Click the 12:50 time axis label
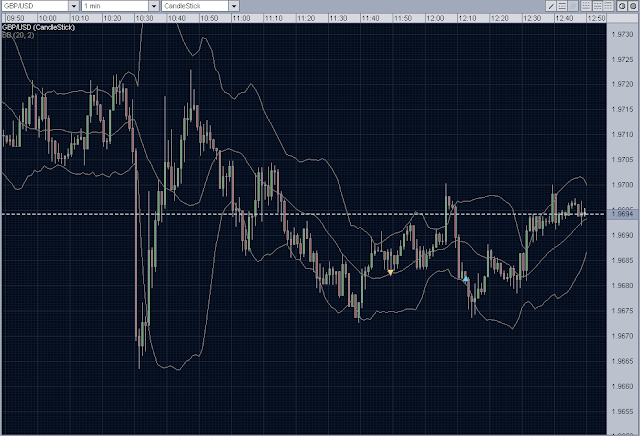640x436 pixels. pos(596,18)
